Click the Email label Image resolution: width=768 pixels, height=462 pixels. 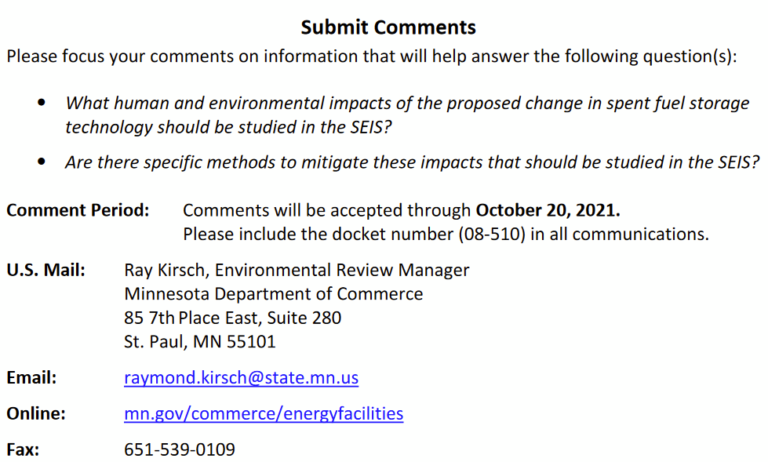click(x=31, y=378)
